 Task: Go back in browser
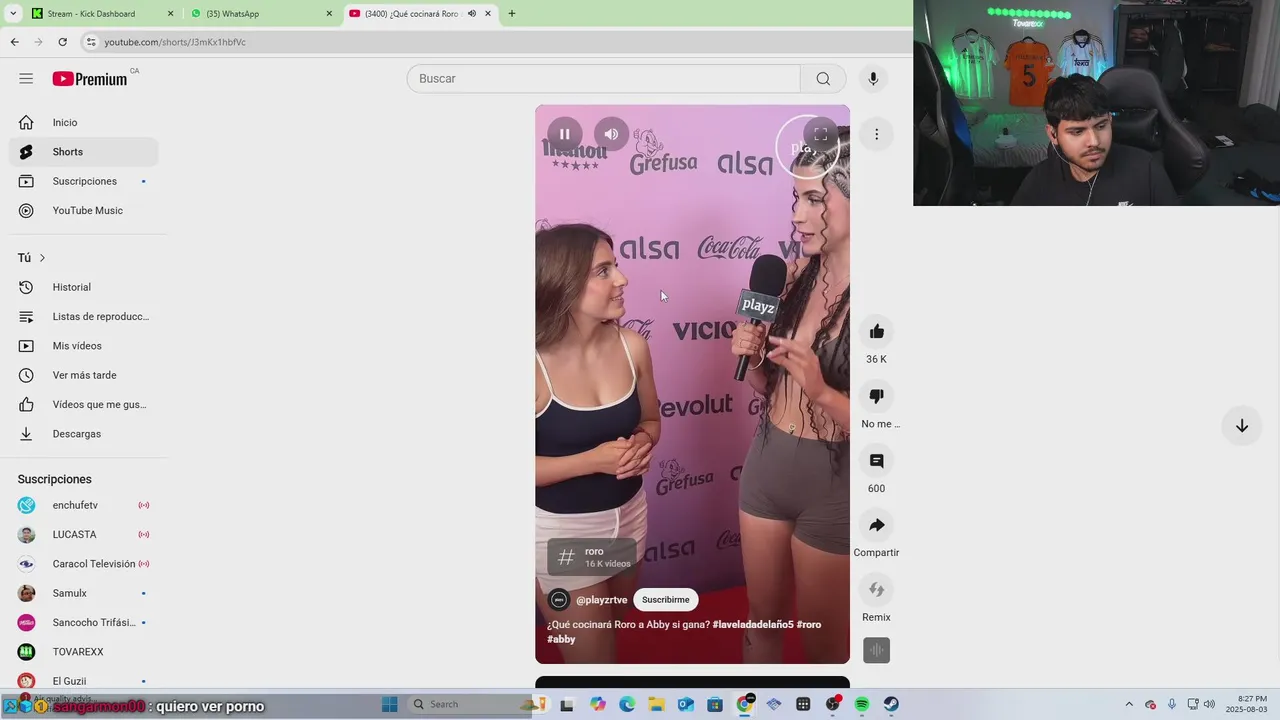tap(14, 42)
